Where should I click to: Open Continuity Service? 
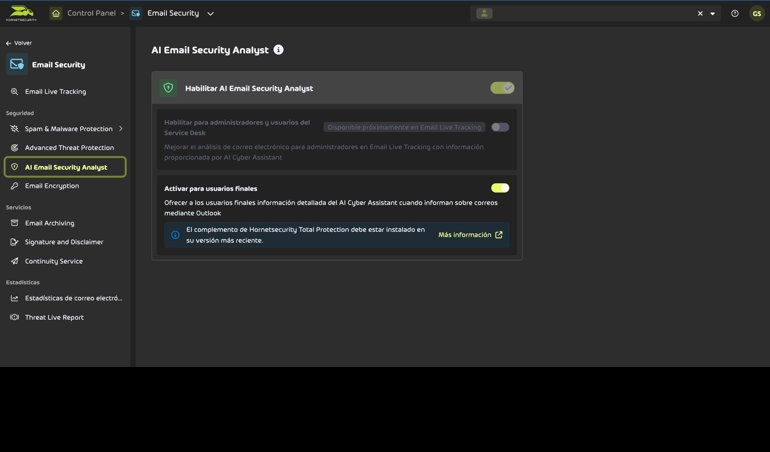tap(54, 261)
